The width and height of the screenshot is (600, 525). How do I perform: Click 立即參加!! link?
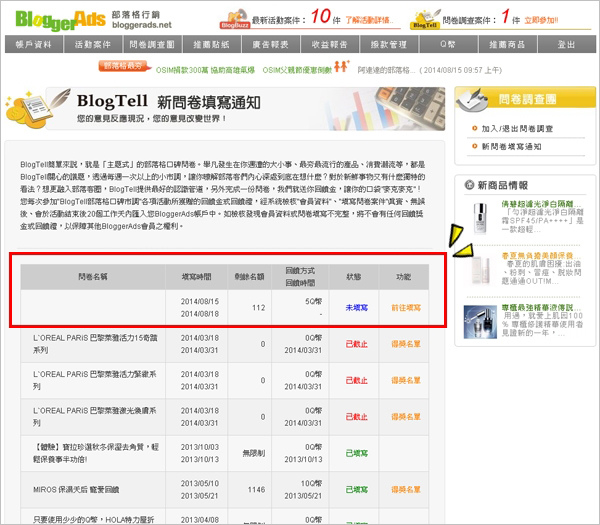click(541, 20)
